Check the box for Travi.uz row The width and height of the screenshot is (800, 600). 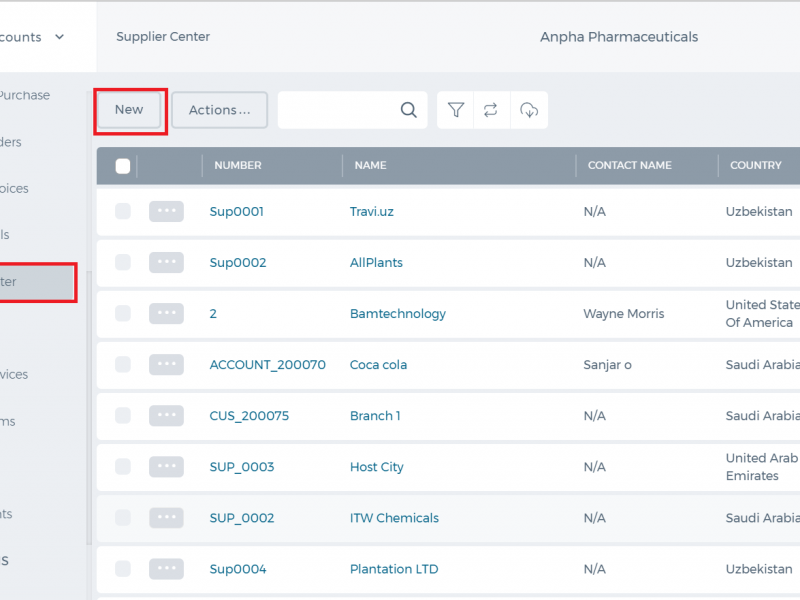(x=123, y=211)
